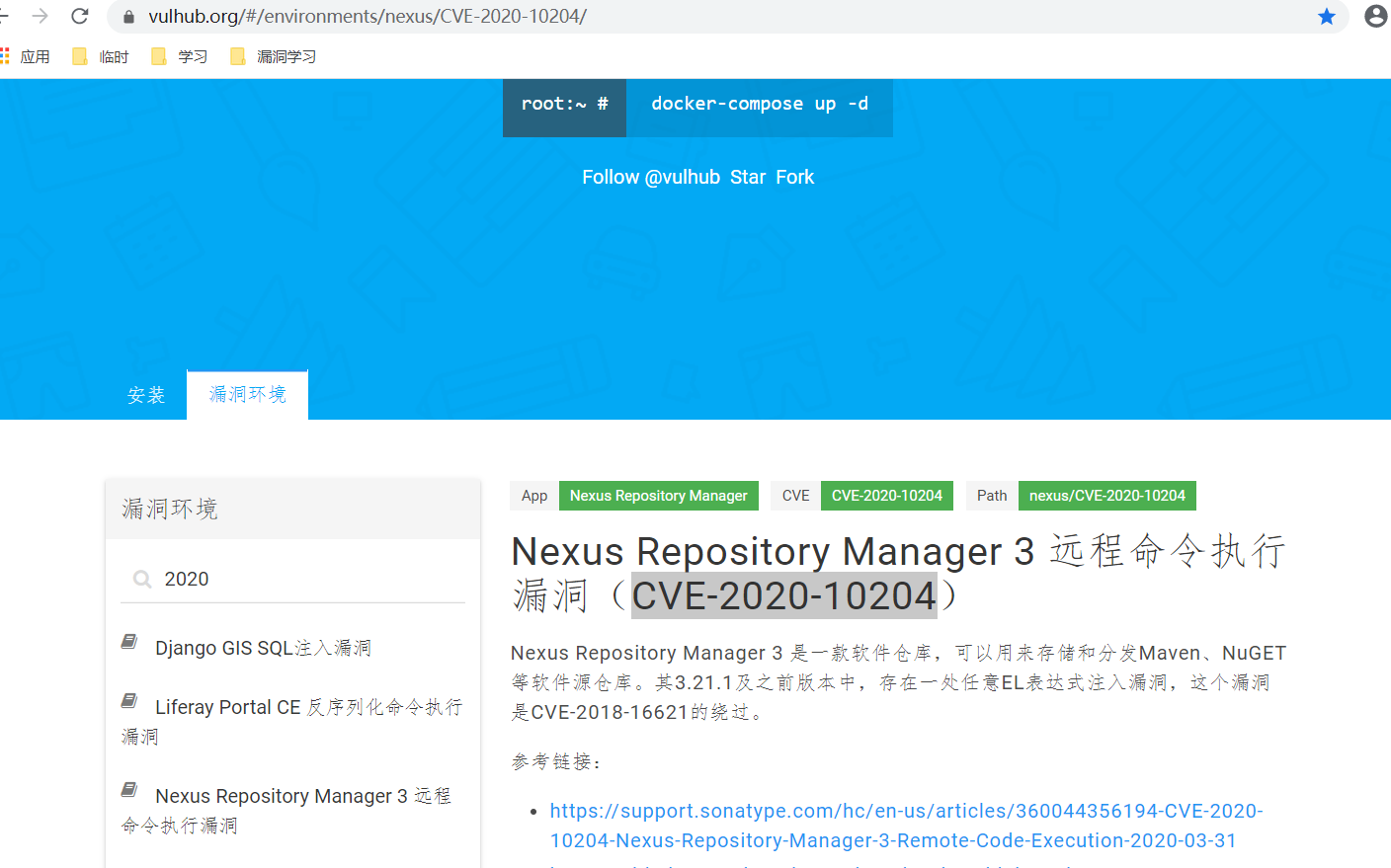Click the highlighted CVE-2020-10204 in heading
This screenshot has width=1391, height=868.
point(784,595)
